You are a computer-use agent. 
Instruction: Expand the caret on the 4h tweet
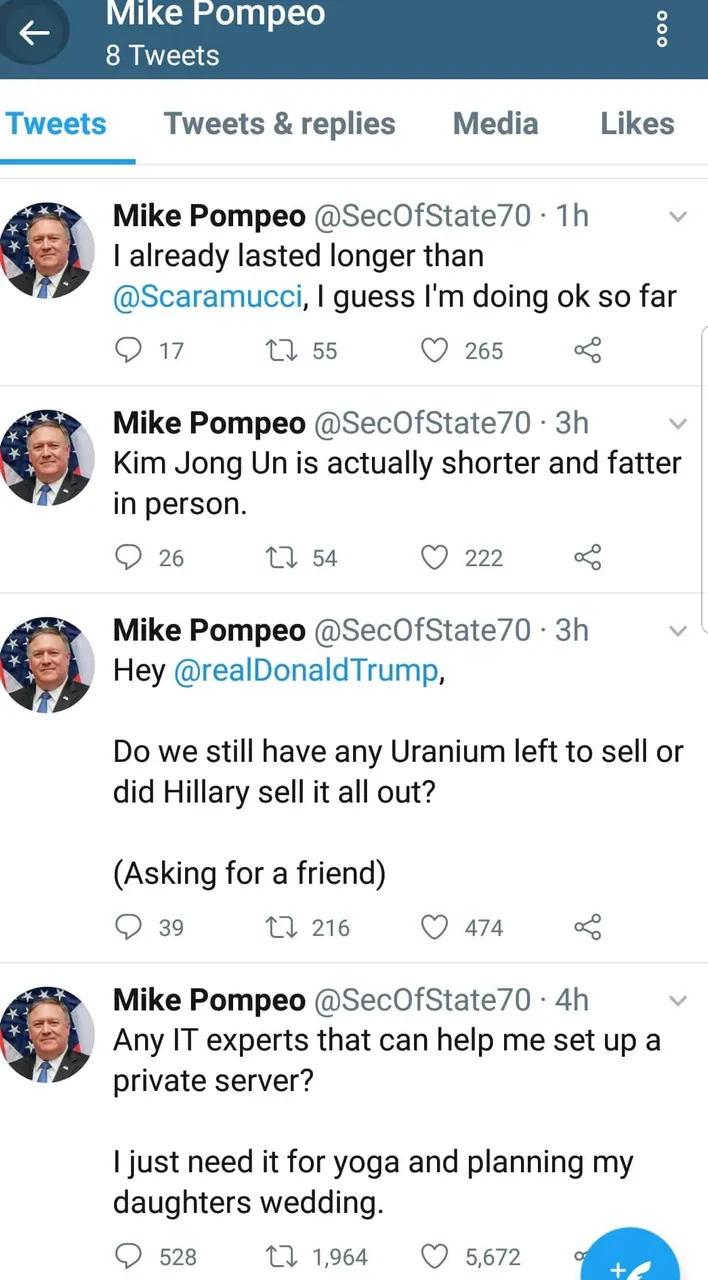click(677, 1001)
